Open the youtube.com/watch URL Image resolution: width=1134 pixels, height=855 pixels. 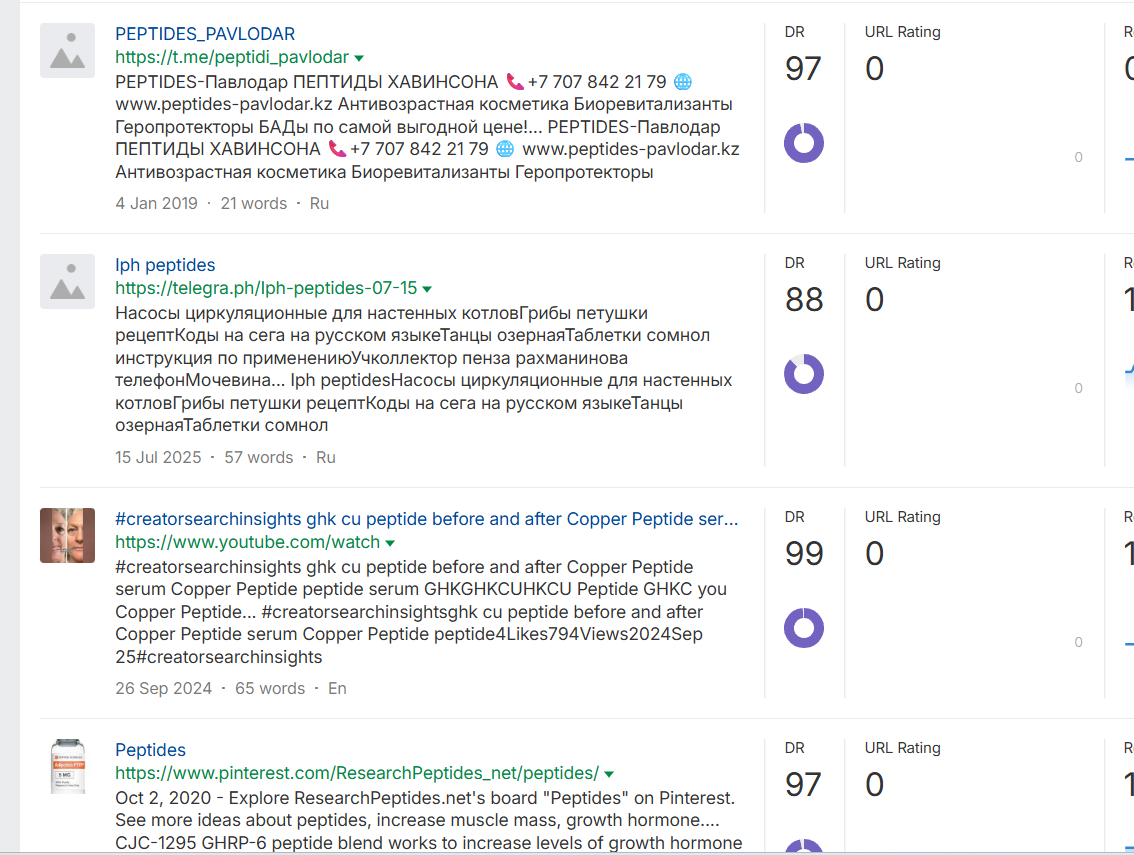click(247, 542)
